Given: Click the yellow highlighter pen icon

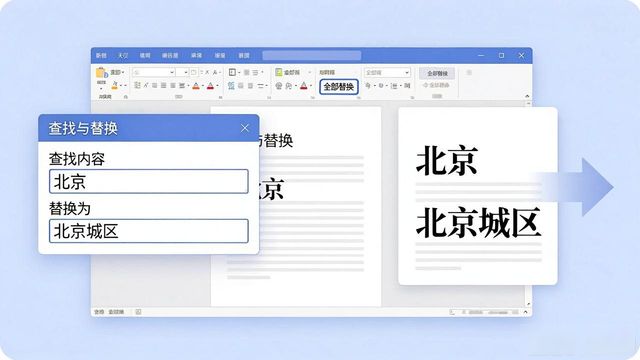Looking at the screenshot, I should tap(115, 85).
